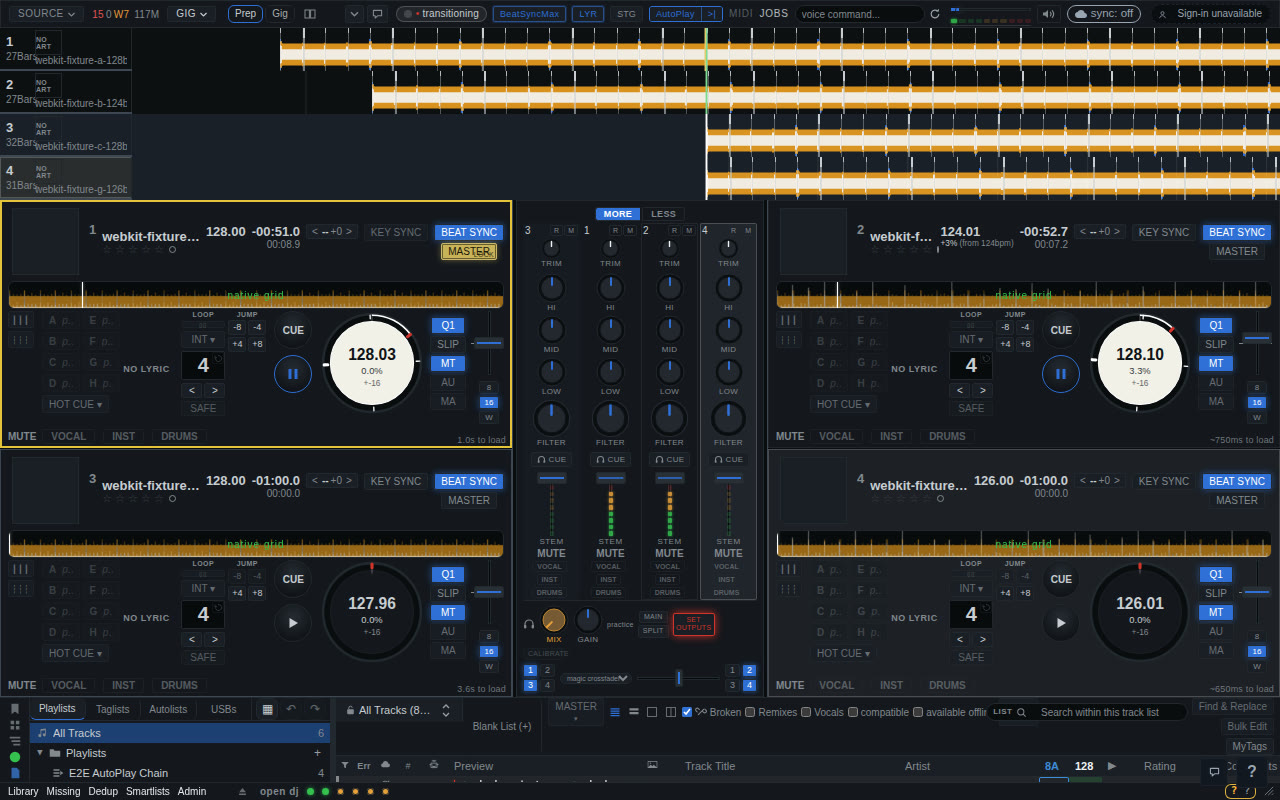Viewport: 1280px width, 800px height.
Task: Open Find & Replace
Action: click(1233, 706)
